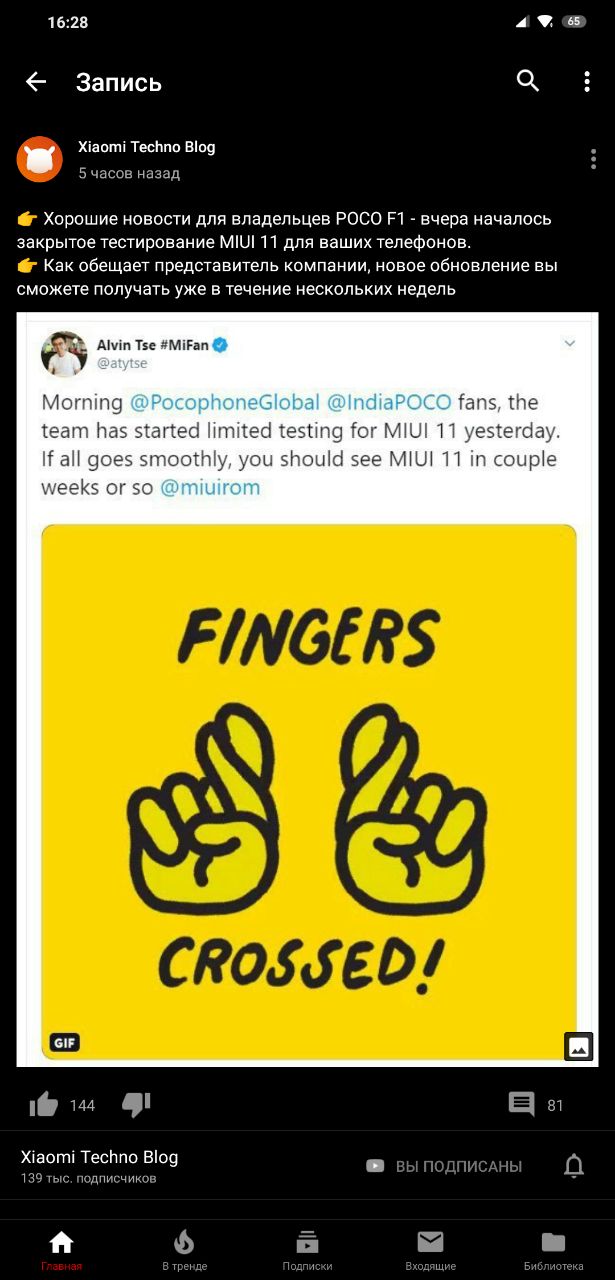Like the post with thumbs up
Viewport: 615px width, 1280px height.
pos(44,1104)
